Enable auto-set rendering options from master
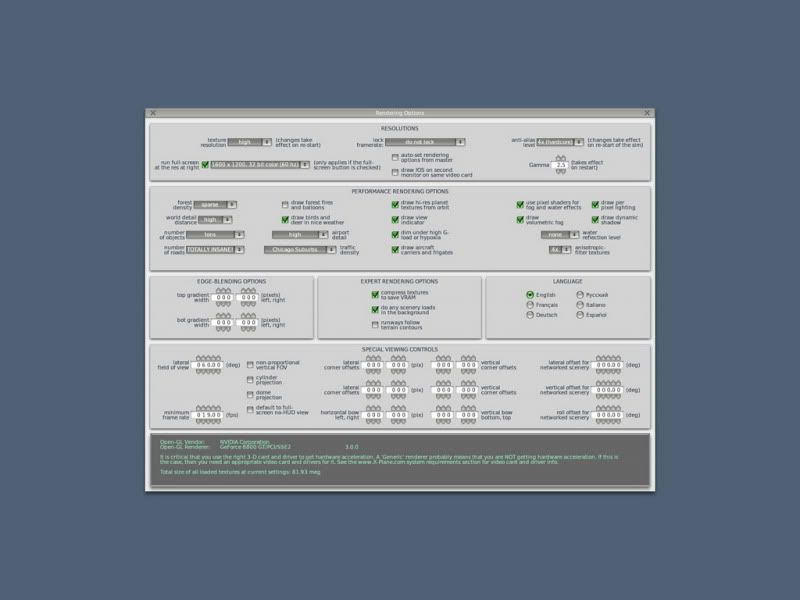 pyautogui.click(x=395, y=158)
